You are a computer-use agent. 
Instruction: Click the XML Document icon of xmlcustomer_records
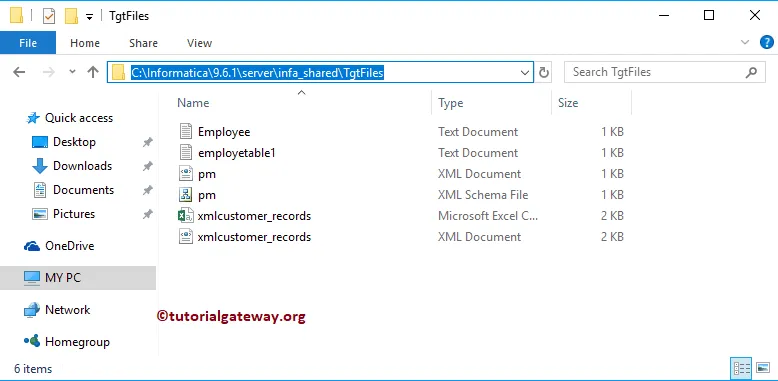(186, 237)
